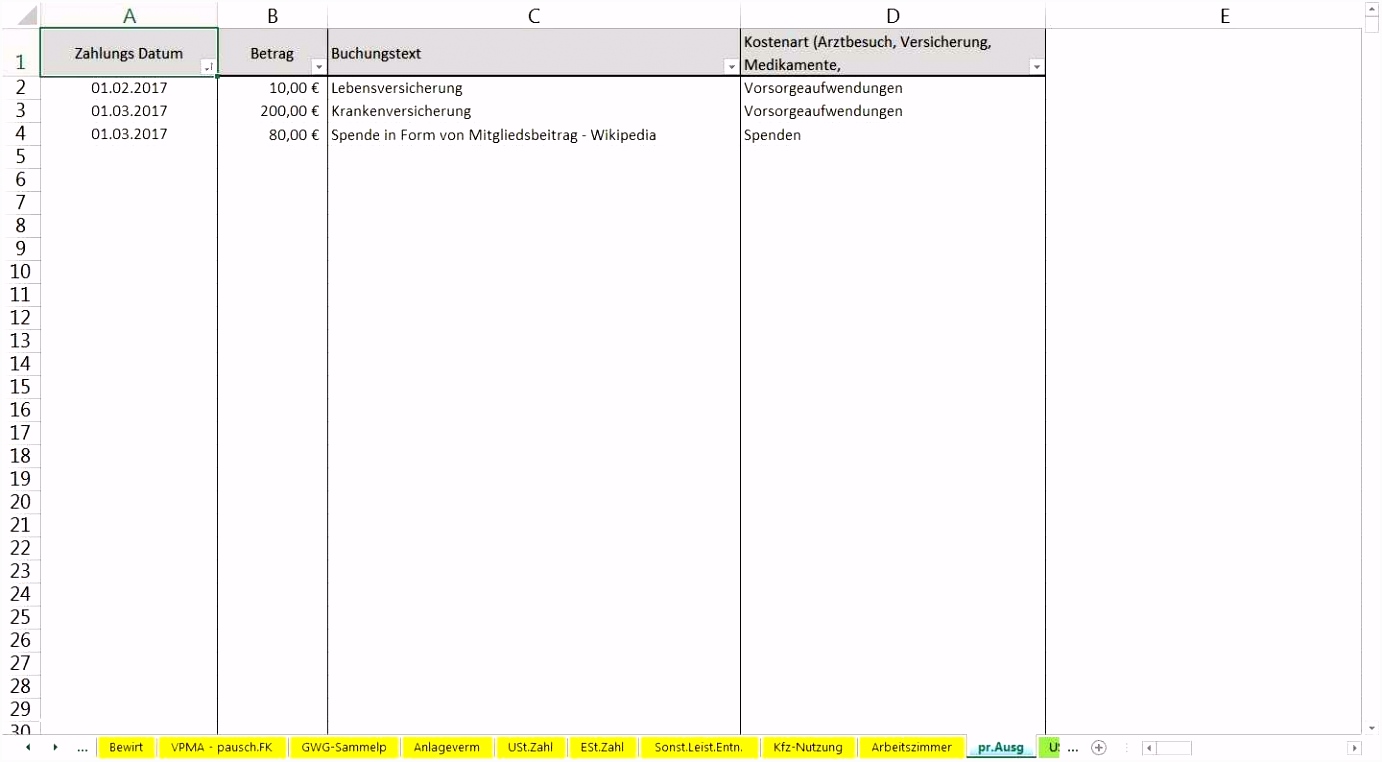Image resolution: width=1382 pixels, height=762 pixels.
Task: Click the vertical scrollbar down arrow
Action: 1372,729
